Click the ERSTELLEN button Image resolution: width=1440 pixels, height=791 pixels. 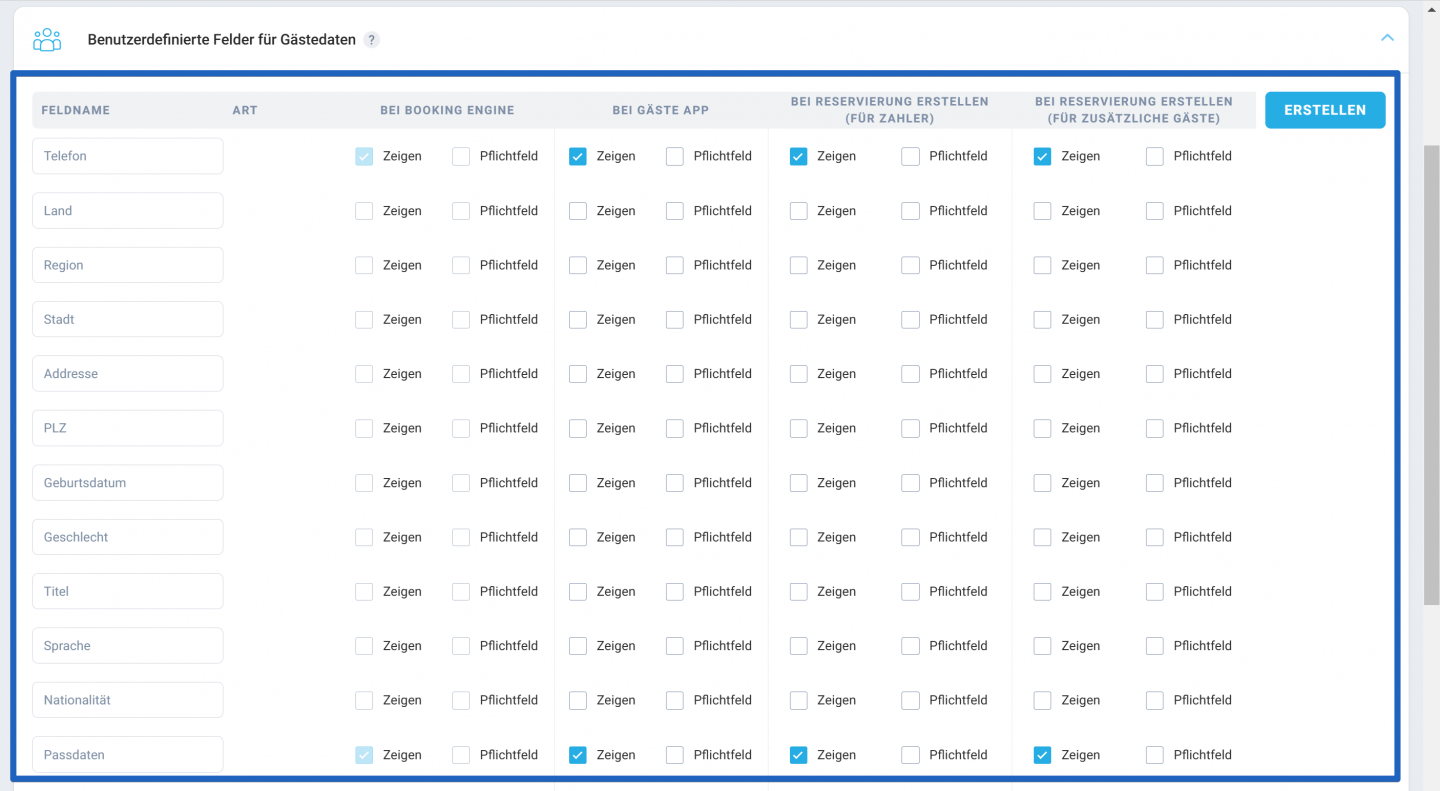1325,110
